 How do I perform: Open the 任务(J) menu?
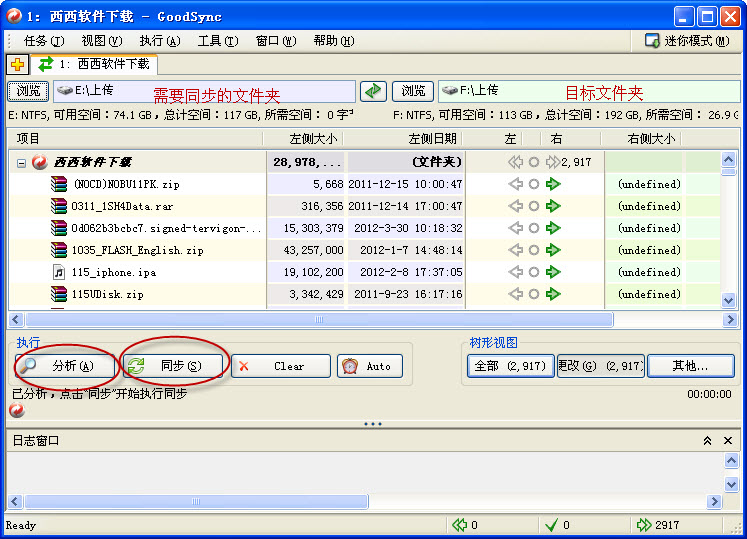coord(43,41)
